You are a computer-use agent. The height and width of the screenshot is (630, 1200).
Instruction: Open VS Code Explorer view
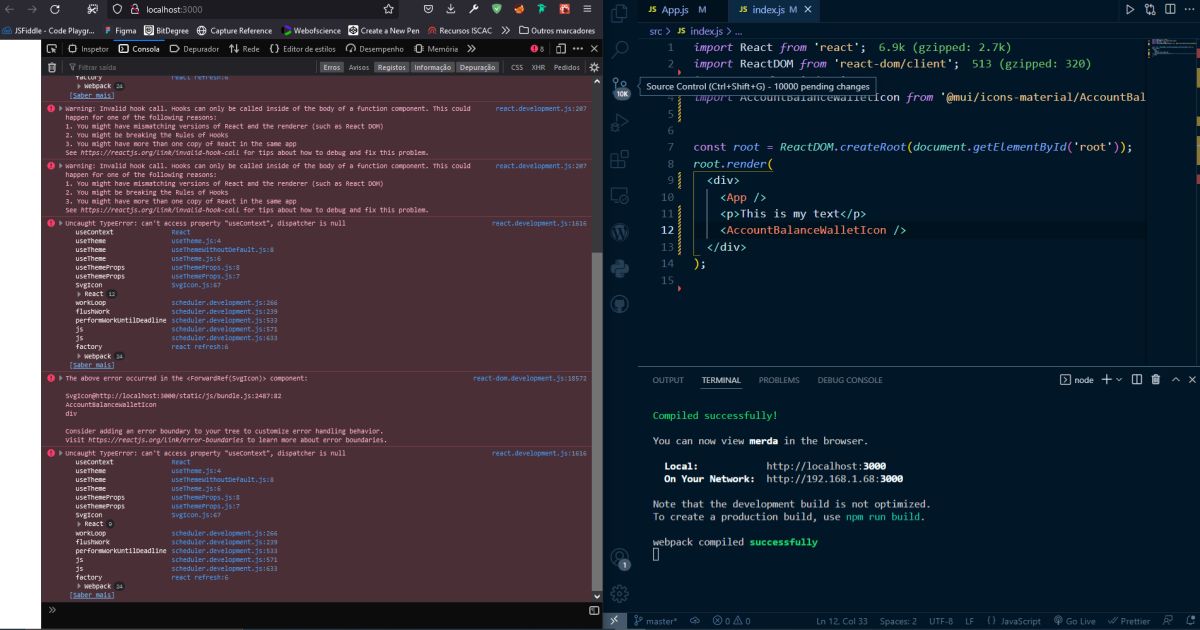click(619, 14)
